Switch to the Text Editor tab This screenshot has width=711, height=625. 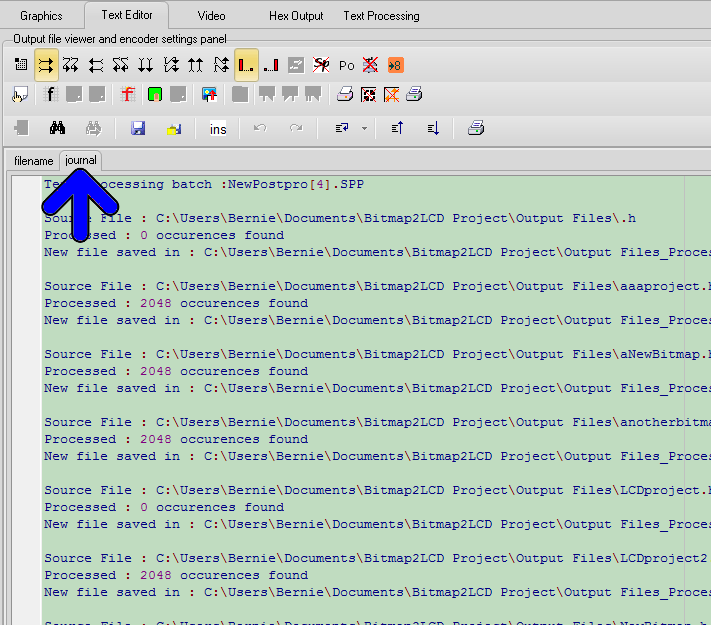point(127,15)
